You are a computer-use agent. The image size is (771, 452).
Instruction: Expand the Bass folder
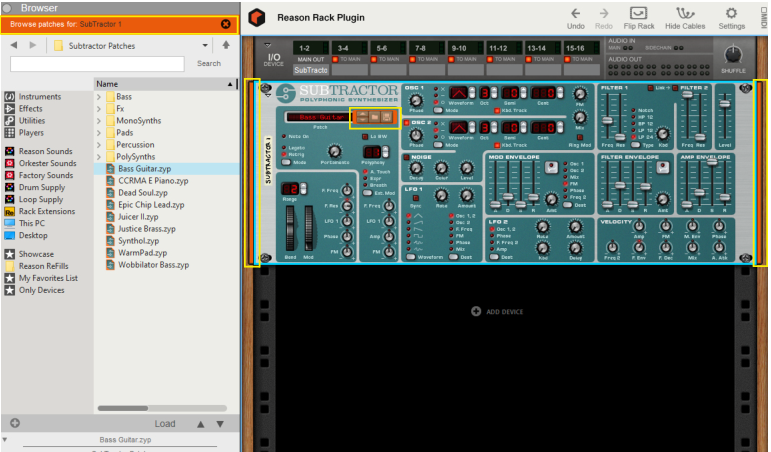pos(99,97)
